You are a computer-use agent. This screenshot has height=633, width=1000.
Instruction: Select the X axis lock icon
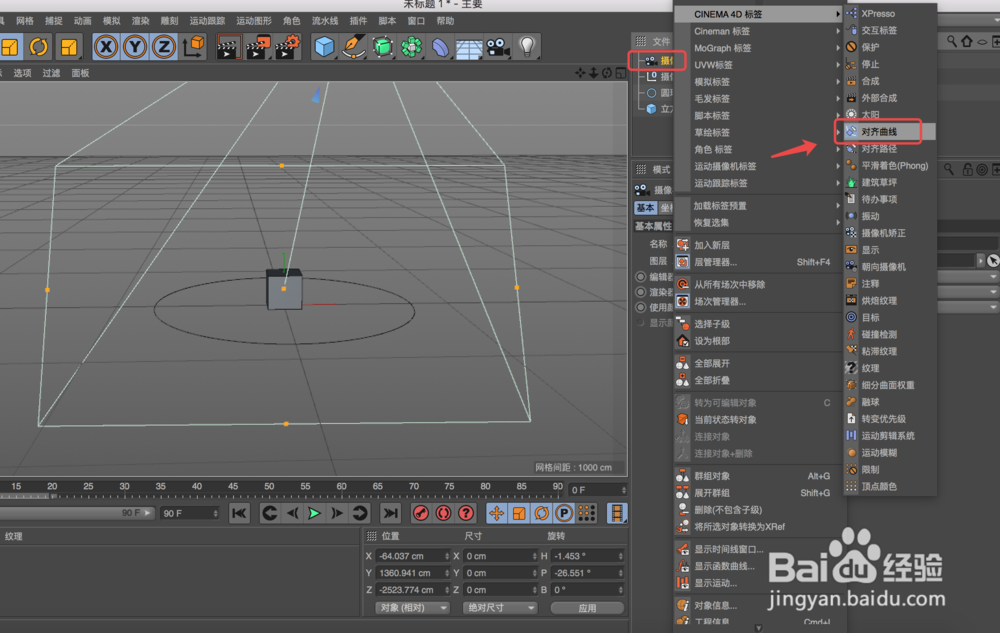(105, 46)
